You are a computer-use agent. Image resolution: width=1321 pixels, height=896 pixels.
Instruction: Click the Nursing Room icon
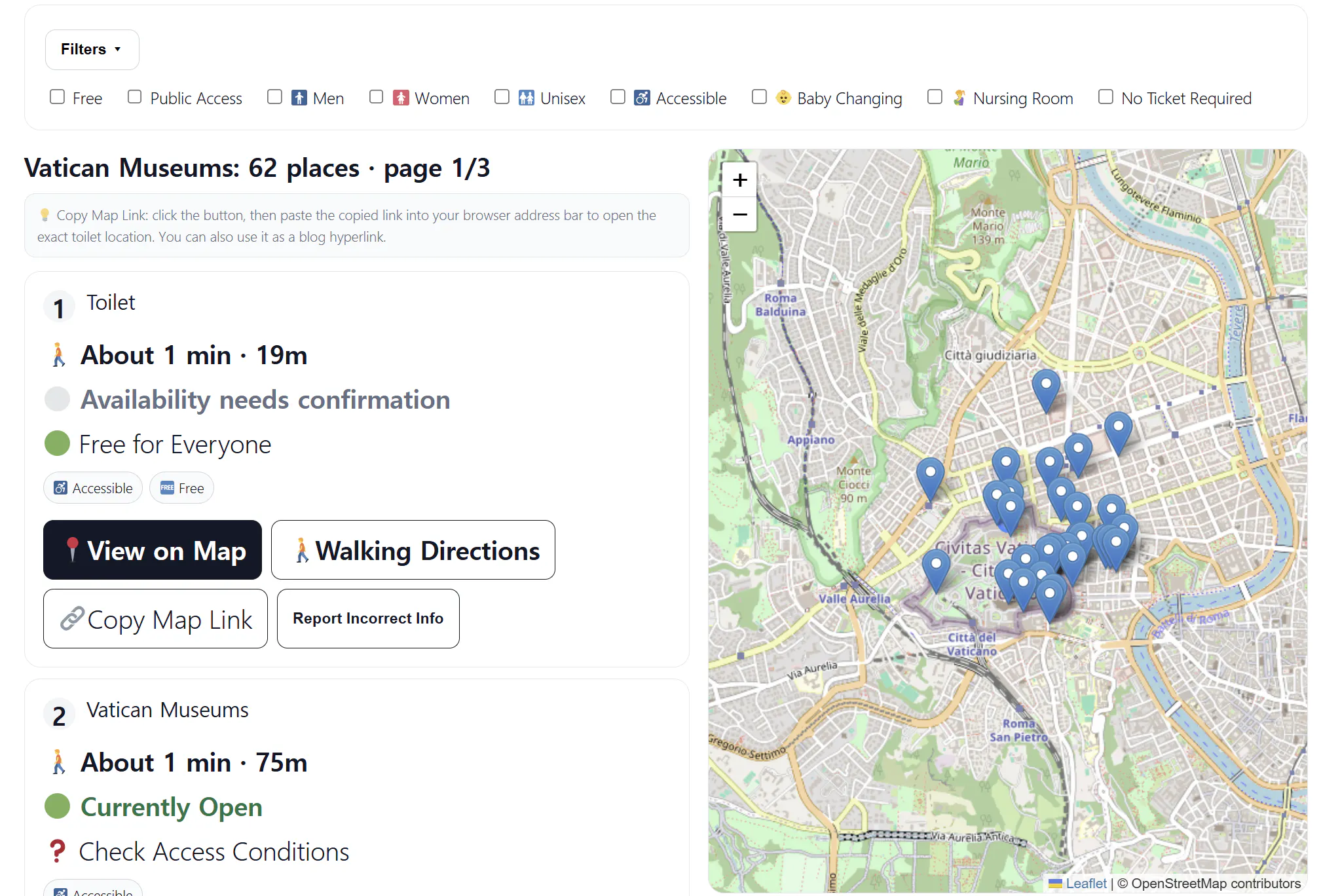(959, 98)
